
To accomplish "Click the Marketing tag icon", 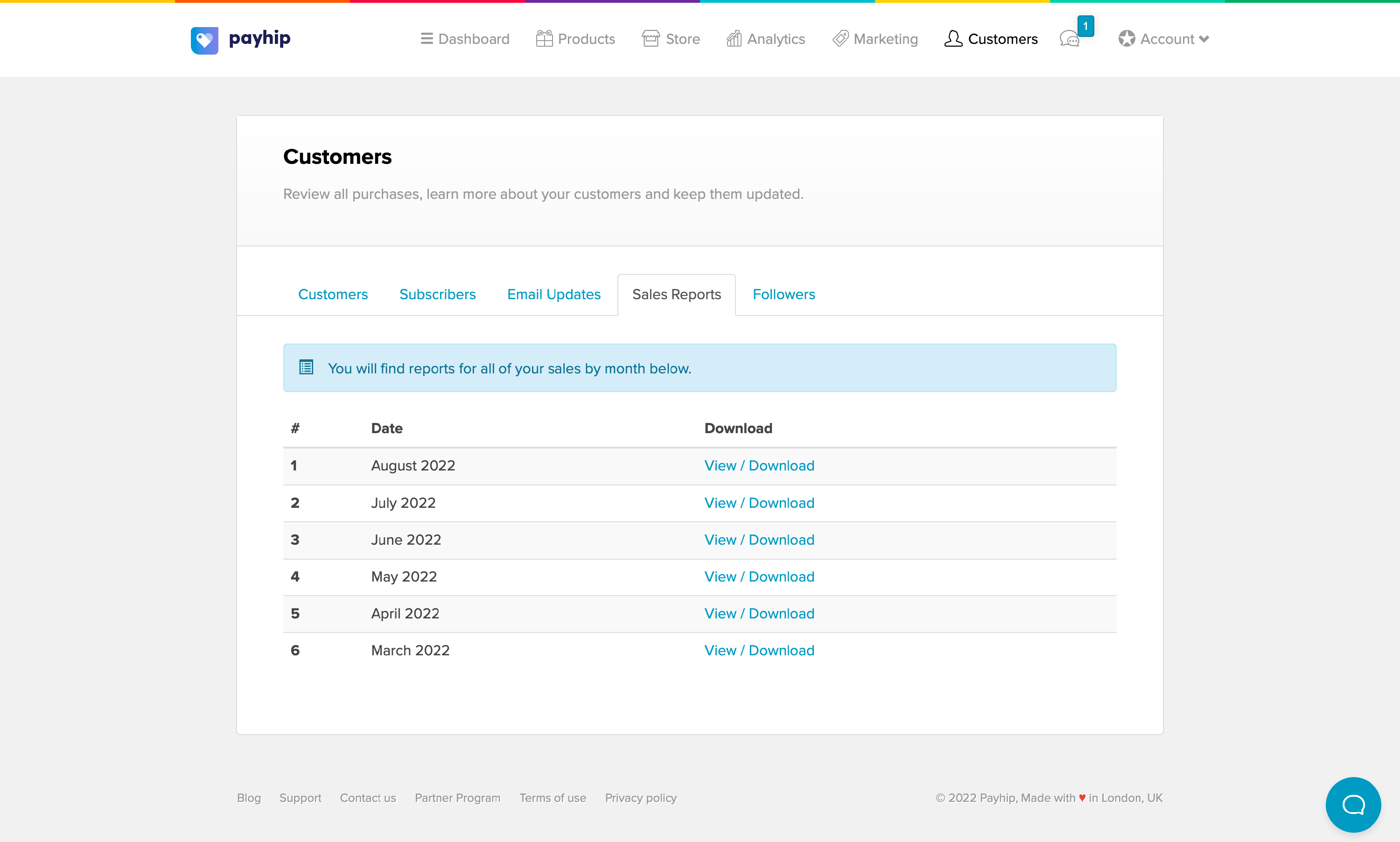I will (x=840, y=38).
